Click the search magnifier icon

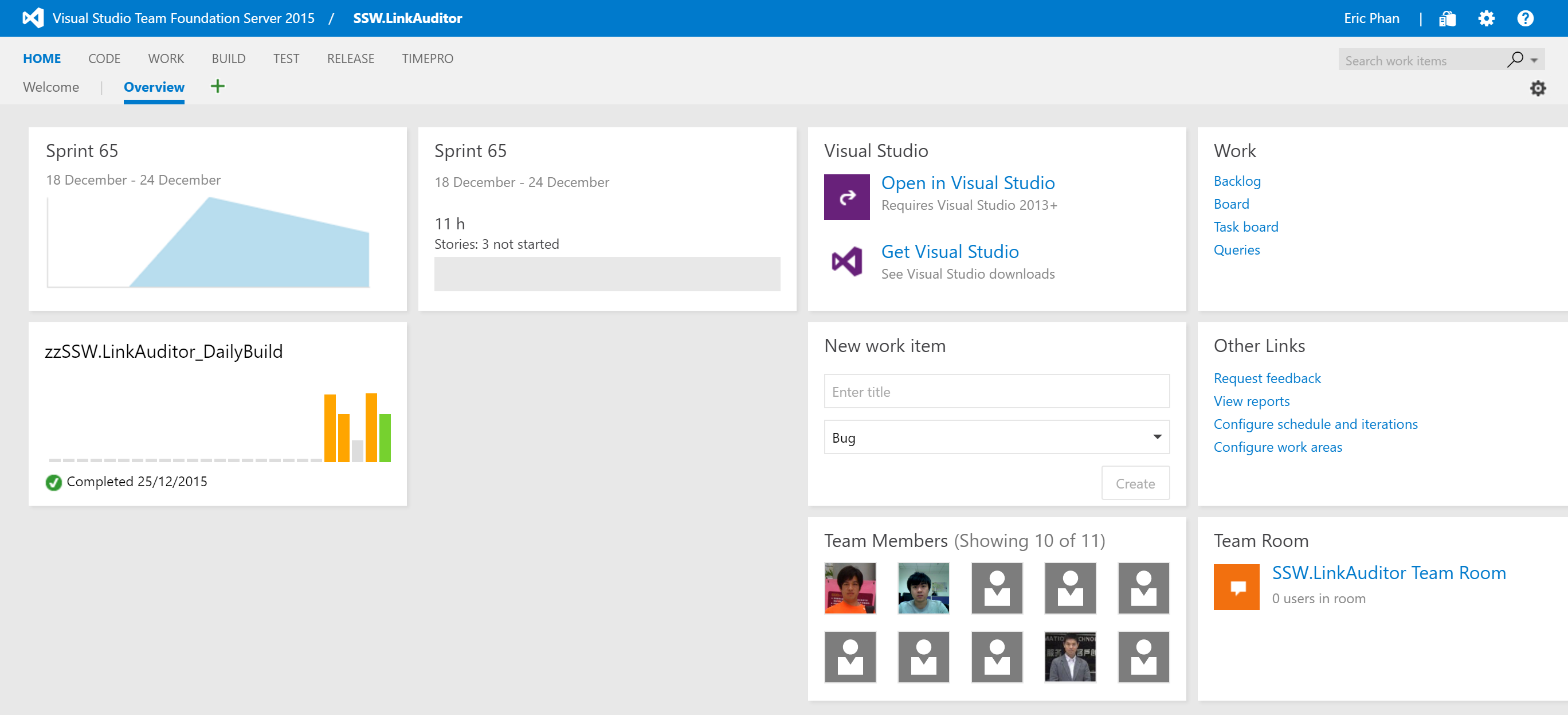tap(1515, 60)
